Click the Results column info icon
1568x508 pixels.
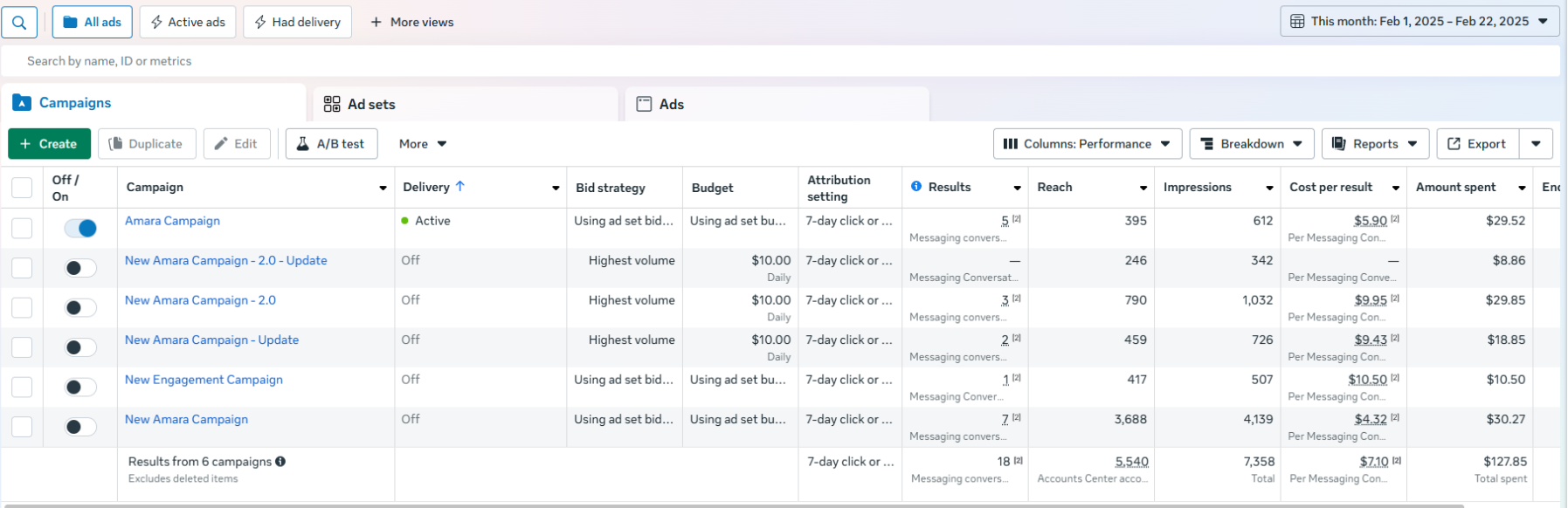tap(916, 187)
